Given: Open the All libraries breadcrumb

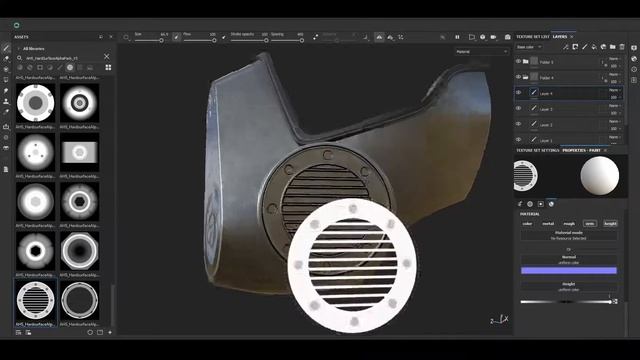Looking at the screenshot, I should [x=33, y=48].
